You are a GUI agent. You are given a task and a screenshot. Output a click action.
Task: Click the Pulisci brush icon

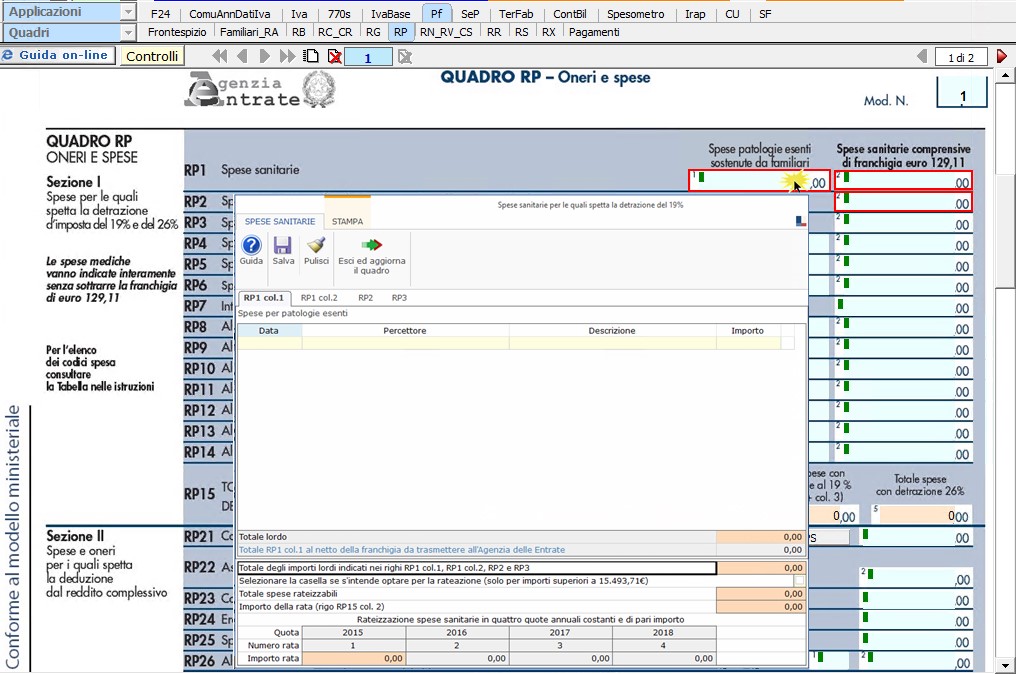pyautogui.click(x=316, y=246)
